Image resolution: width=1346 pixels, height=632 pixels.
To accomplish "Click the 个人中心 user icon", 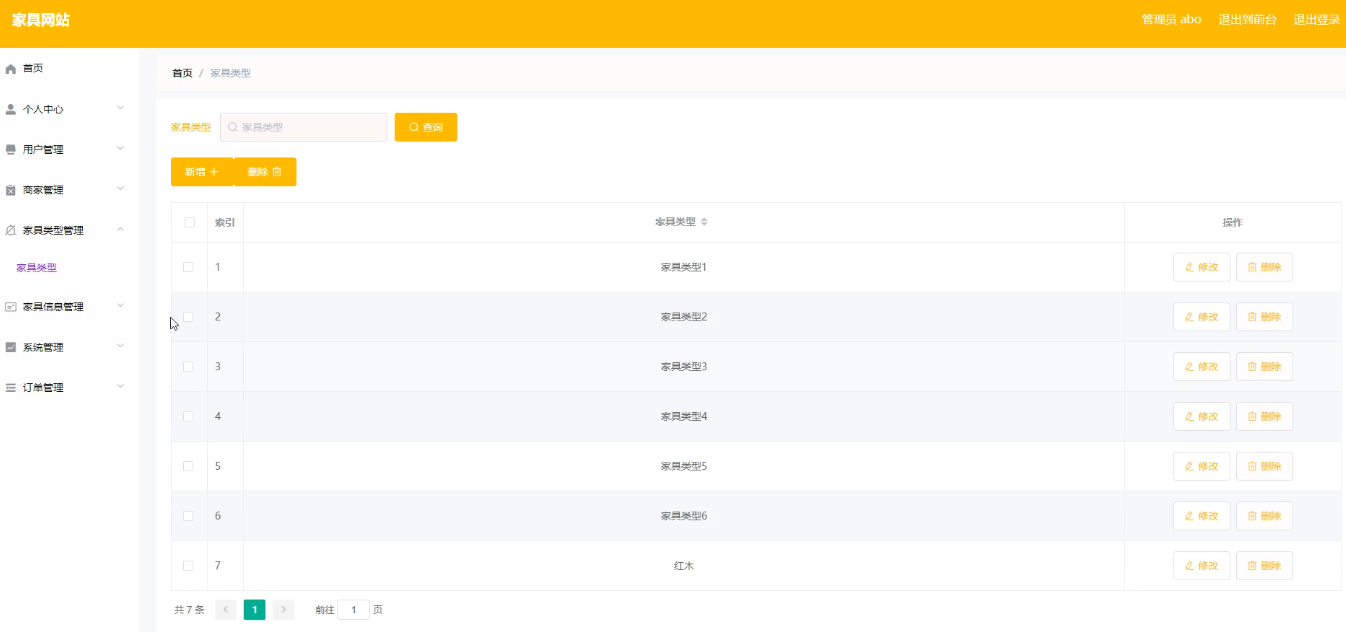I will point(11,109).
